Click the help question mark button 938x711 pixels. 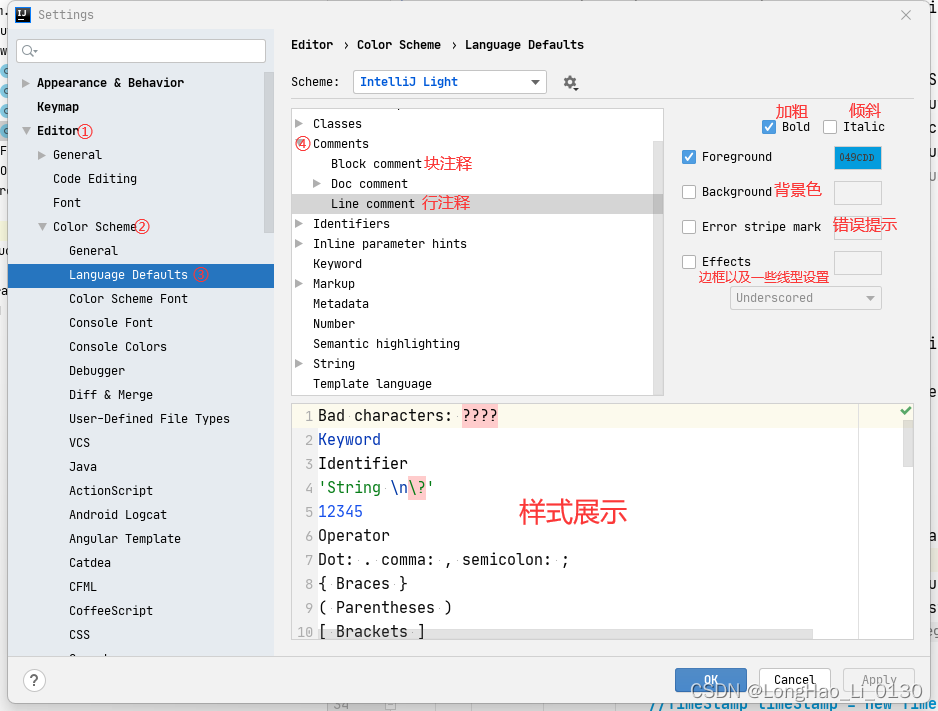coord(34,680)
